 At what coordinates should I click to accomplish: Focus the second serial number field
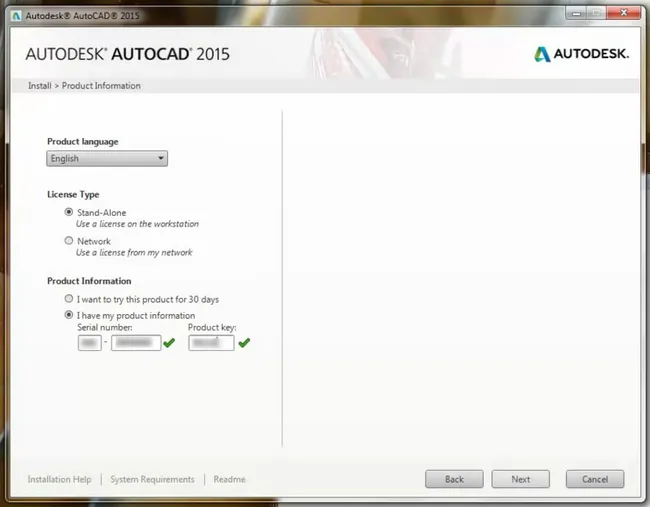(136, 343)
